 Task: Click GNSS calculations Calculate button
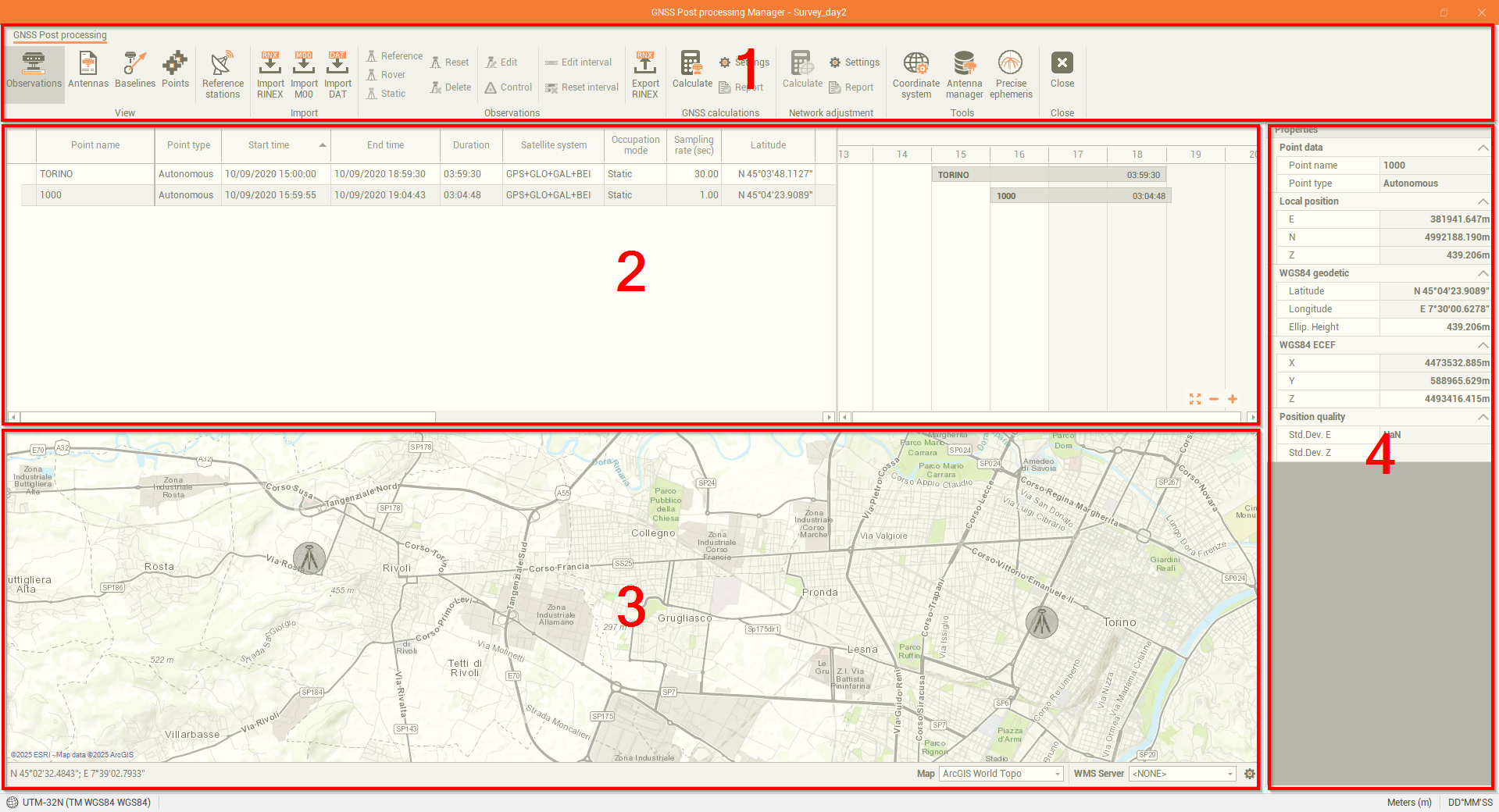tap(692, 69)
